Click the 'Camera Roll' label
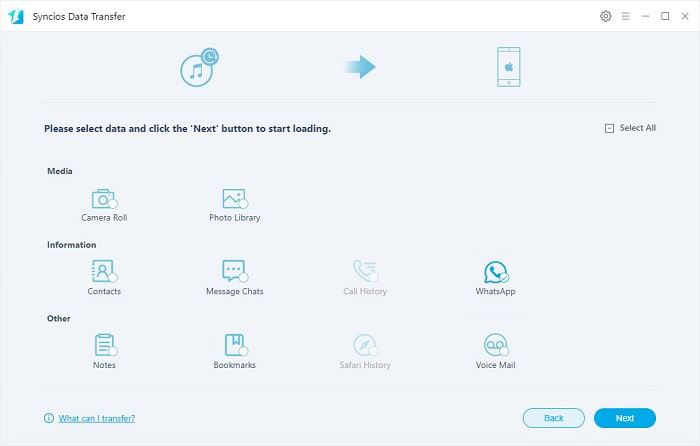 tap(104, 218)
